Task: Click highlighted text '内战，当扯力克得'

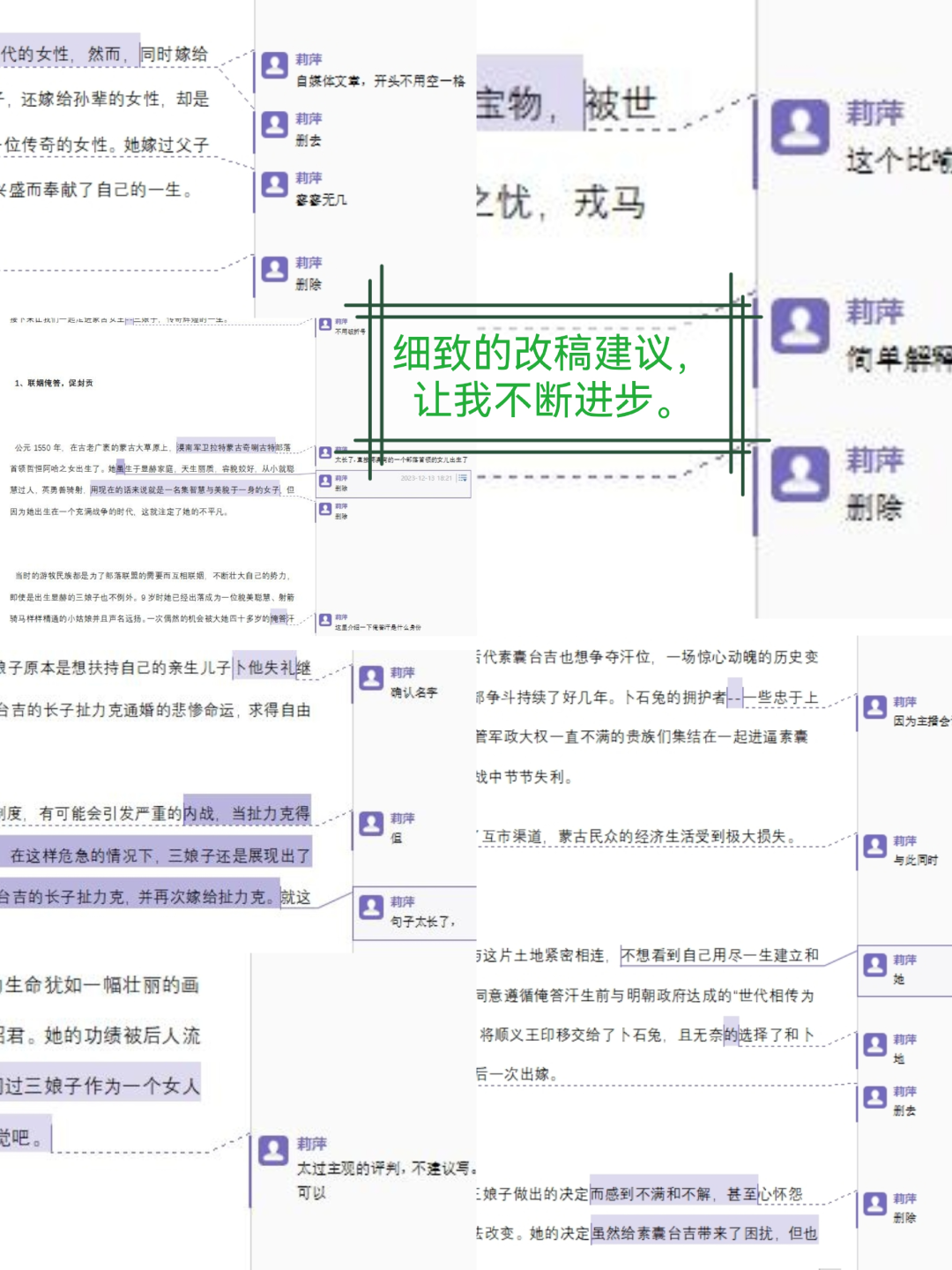Action: pos(247,813)
